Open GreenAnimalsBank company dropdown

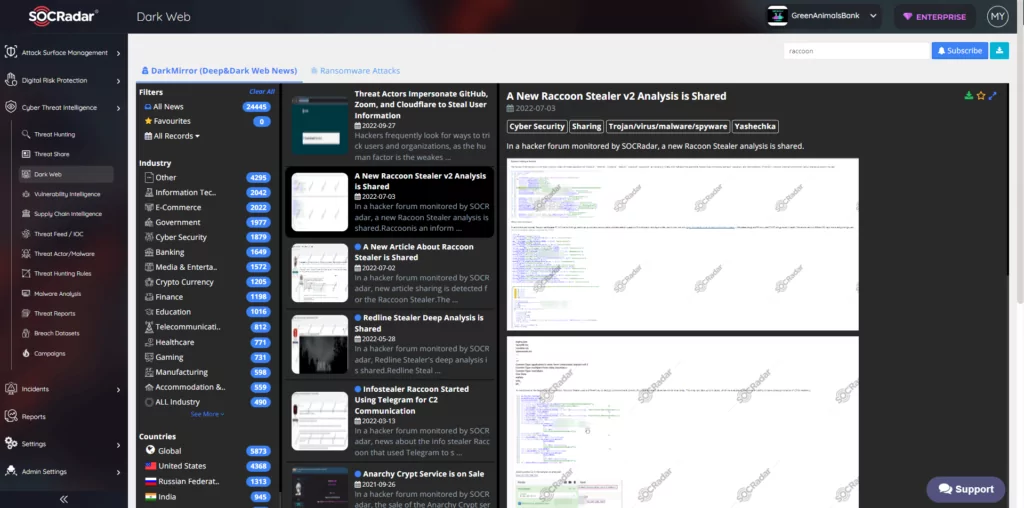(x=824, y=16)
